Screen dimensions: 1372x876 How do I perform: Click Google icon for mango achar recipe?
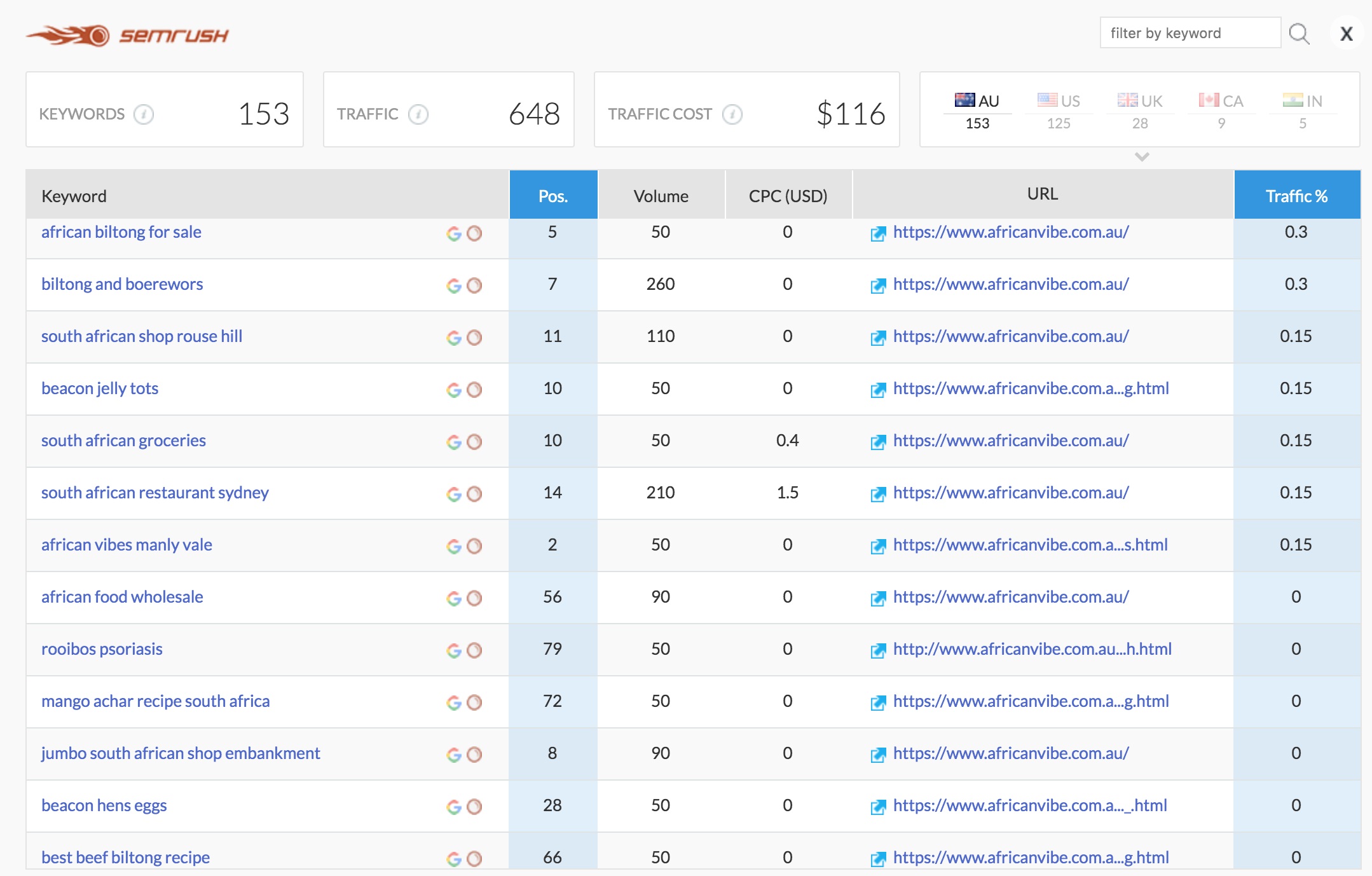(x=454, y=702)
